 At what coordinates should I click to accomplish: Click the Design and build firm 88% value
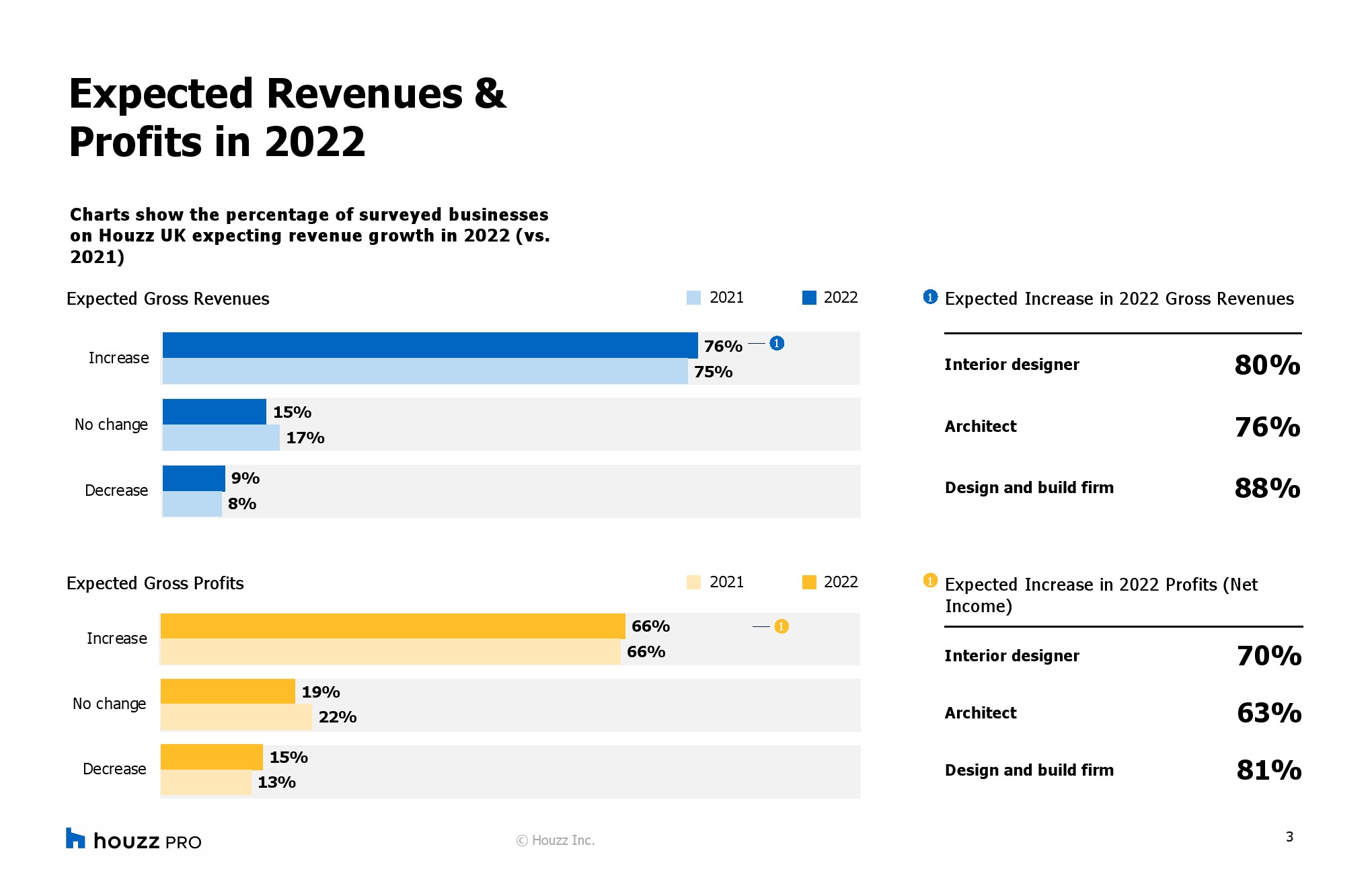click(x=1267, y=488)
